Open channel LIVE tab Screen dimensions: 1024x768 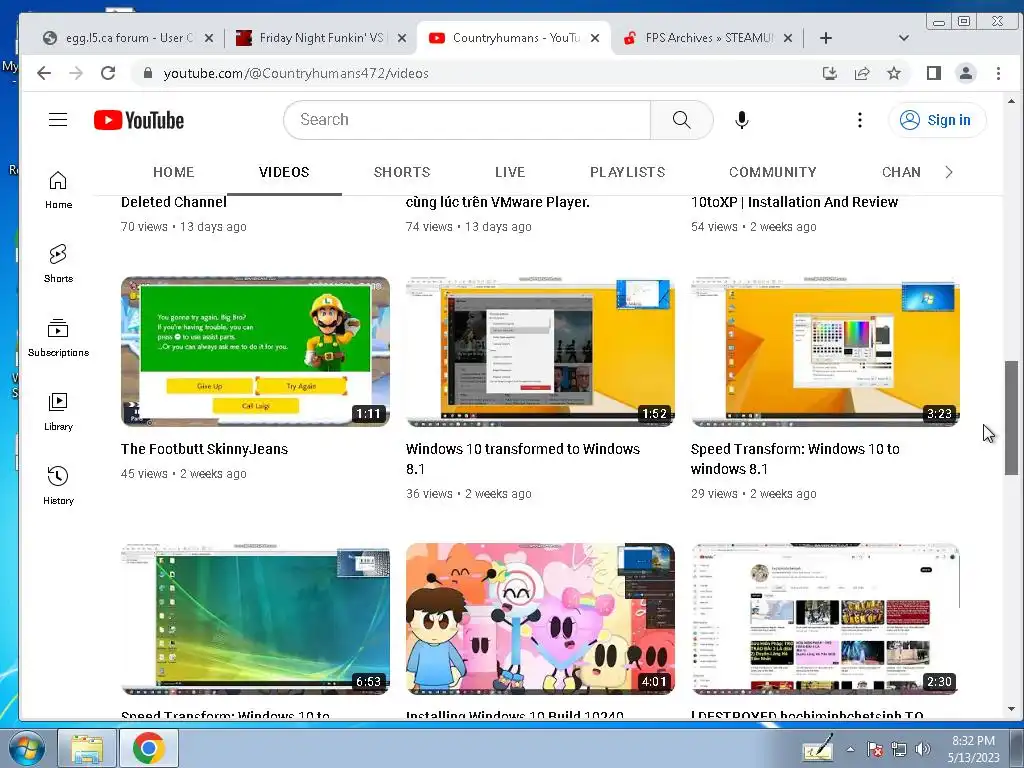[510, 172]
